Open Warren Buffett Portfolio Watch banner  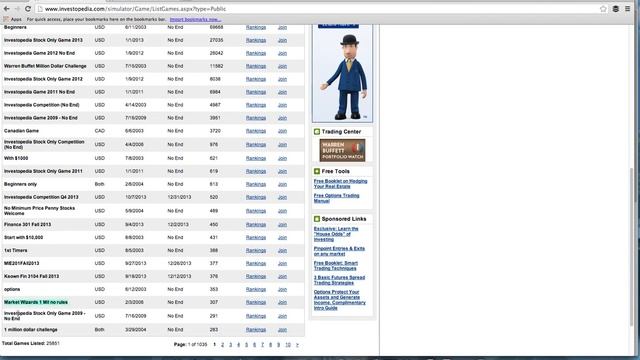342,150
